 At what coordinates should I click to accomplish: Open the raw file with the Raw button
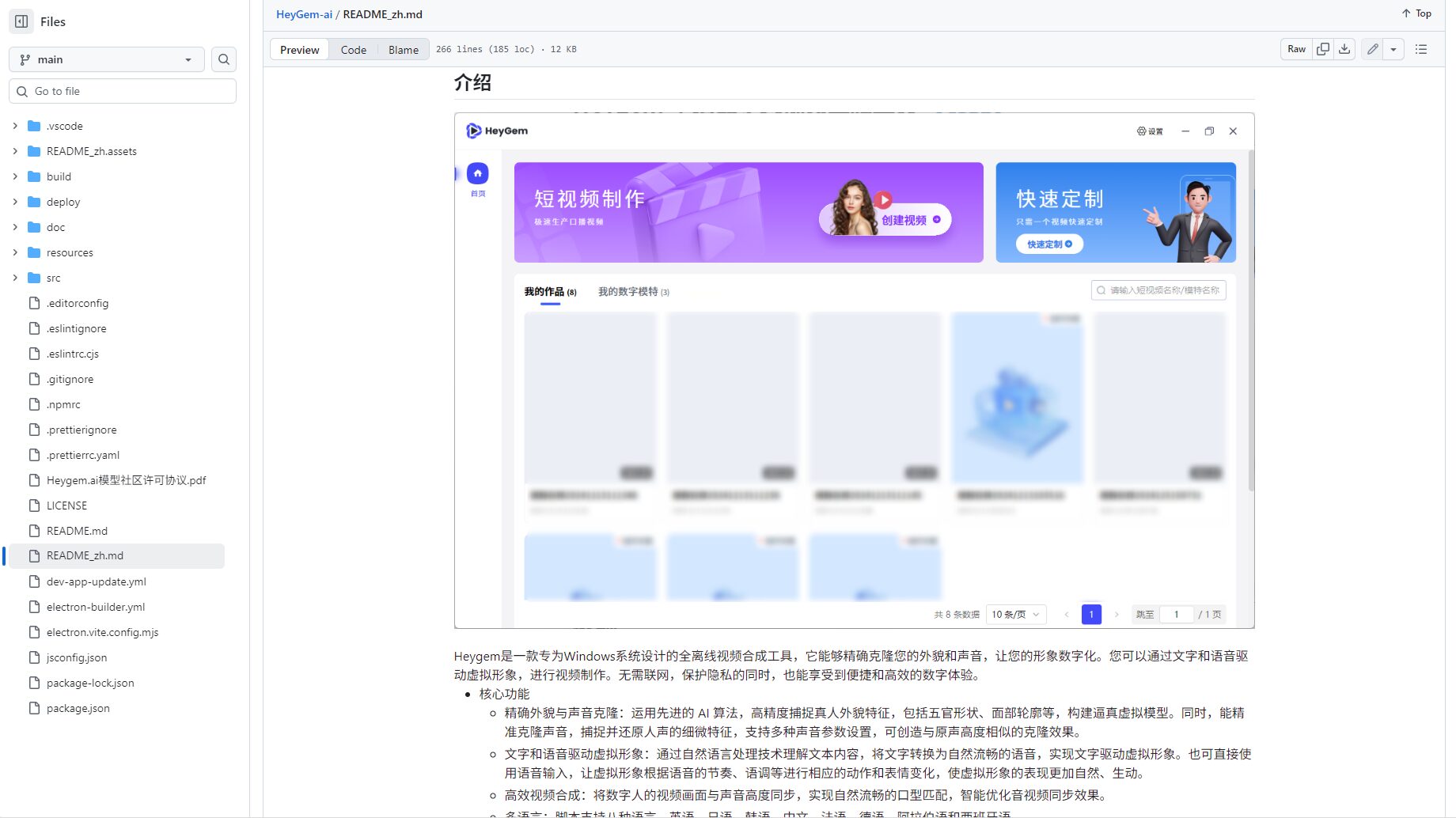point(1295,48)
